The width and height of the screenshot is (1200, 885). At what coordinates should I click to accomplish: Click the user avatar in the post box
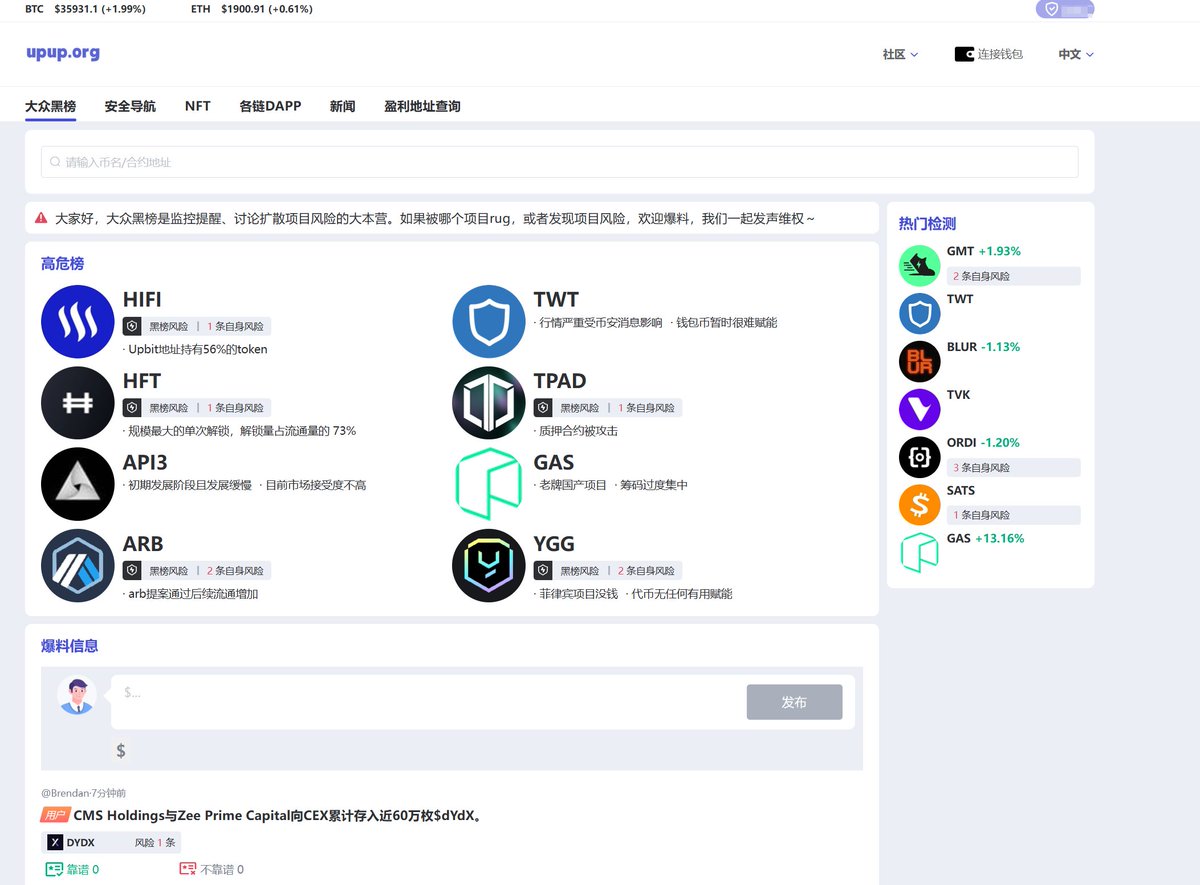76,696
